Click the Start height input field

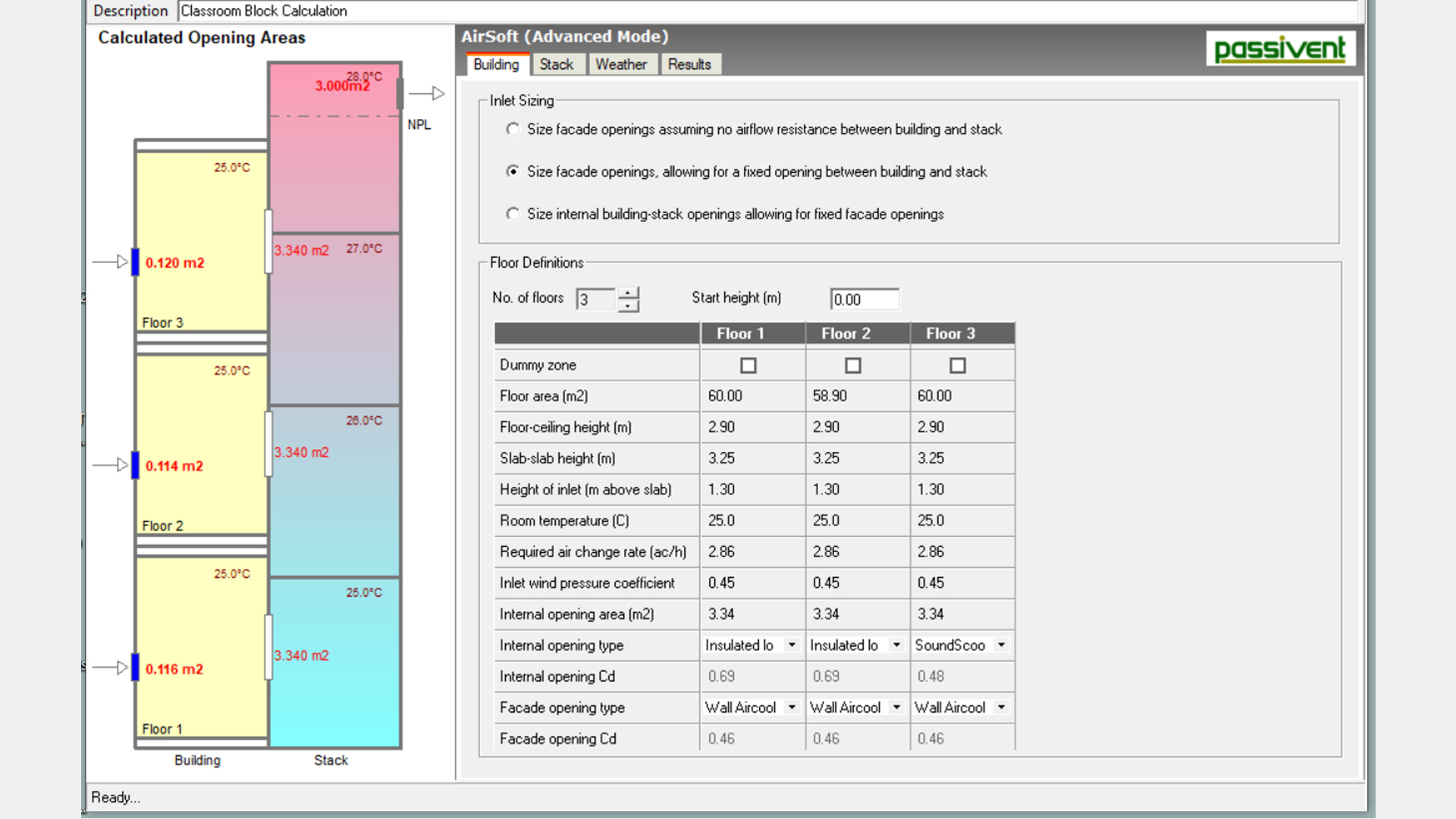(x=864, y=299)
